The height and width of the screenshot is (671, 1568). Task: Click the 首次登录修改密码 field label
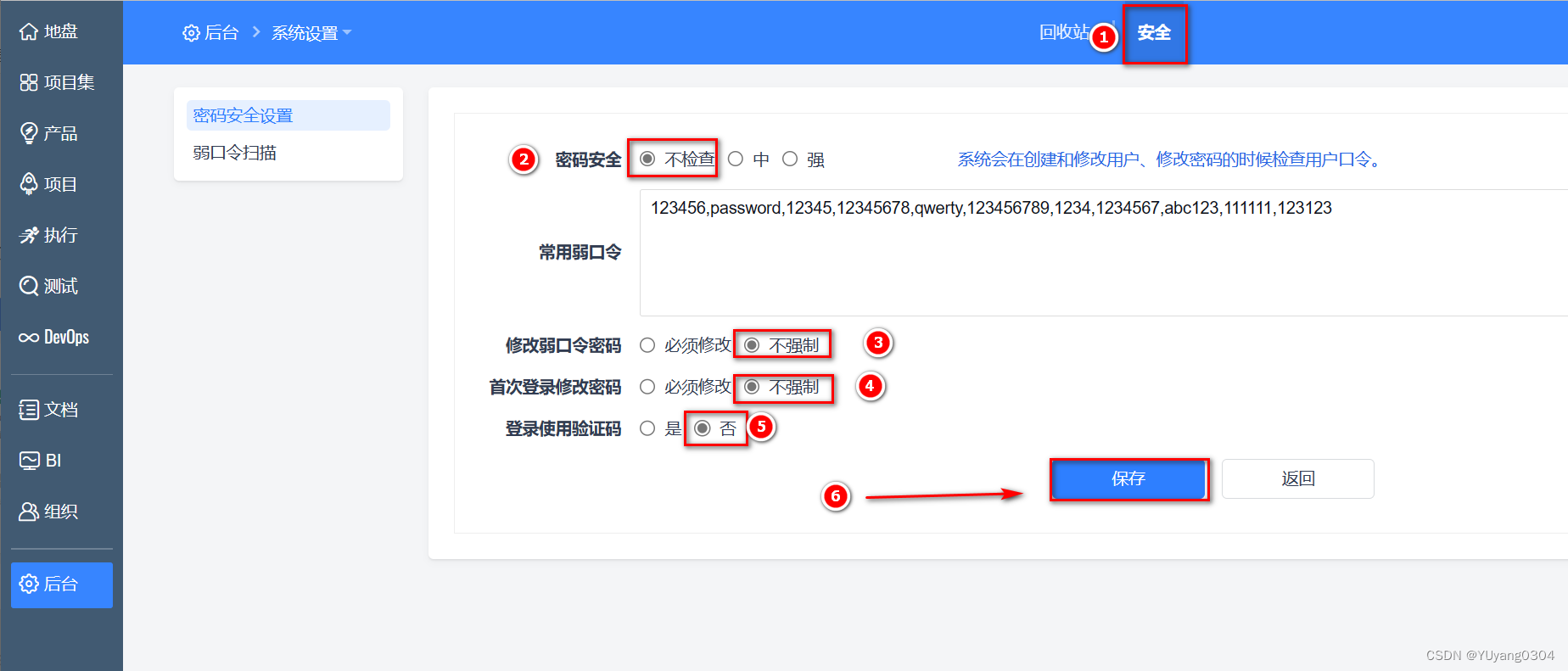point(555,387)
